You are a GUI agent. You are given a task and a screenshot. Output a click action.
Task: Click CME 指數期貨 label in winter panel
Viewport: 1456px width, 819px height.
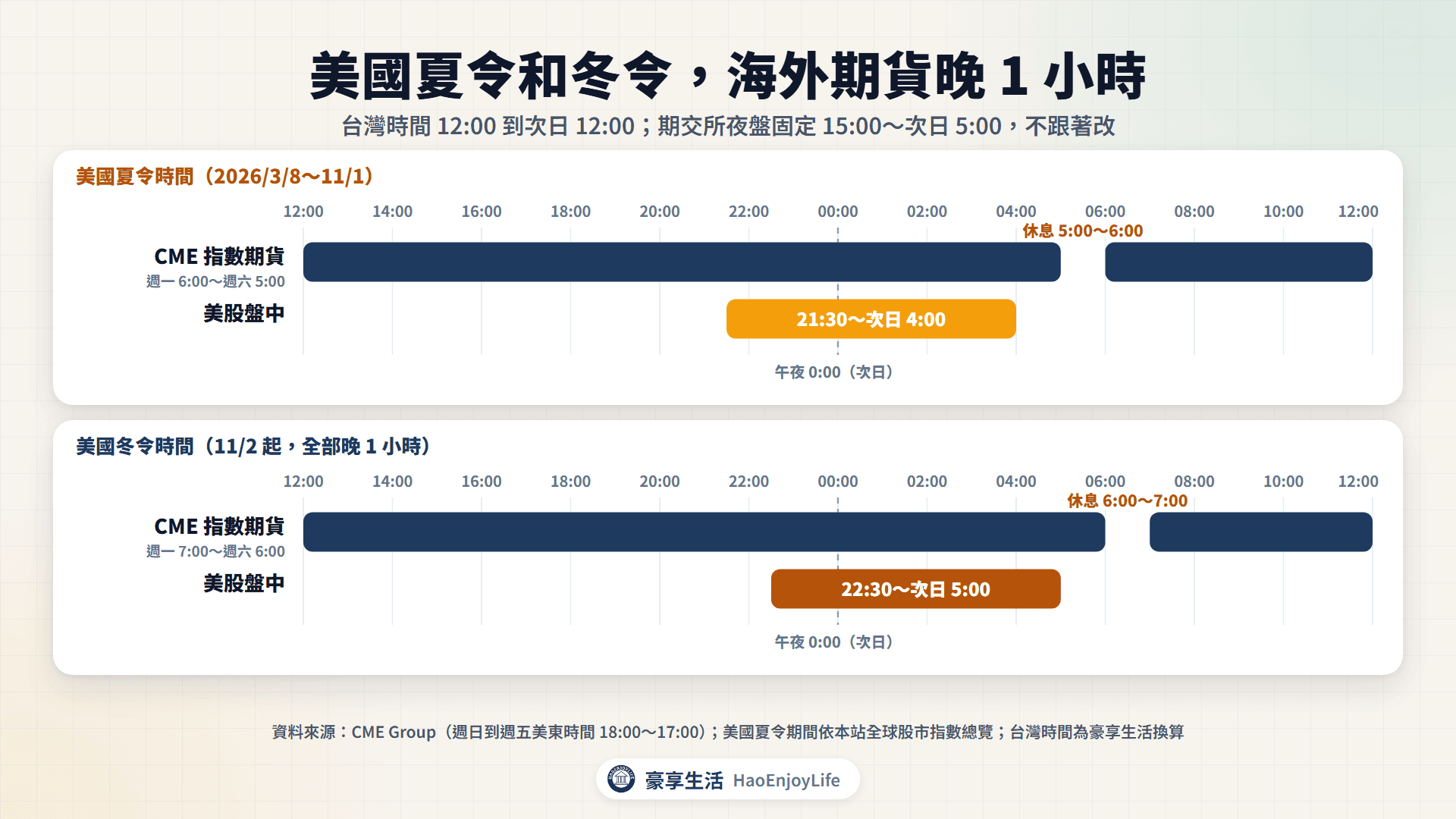click(219, 526)
